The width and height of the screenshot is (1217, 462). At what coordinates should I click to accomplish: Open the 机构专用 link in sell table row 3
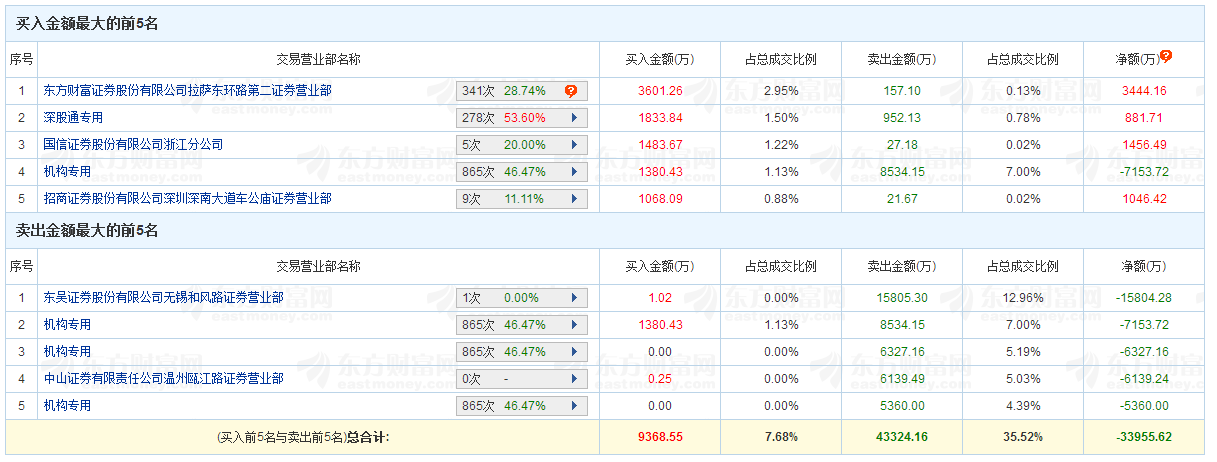pos(67,352)
